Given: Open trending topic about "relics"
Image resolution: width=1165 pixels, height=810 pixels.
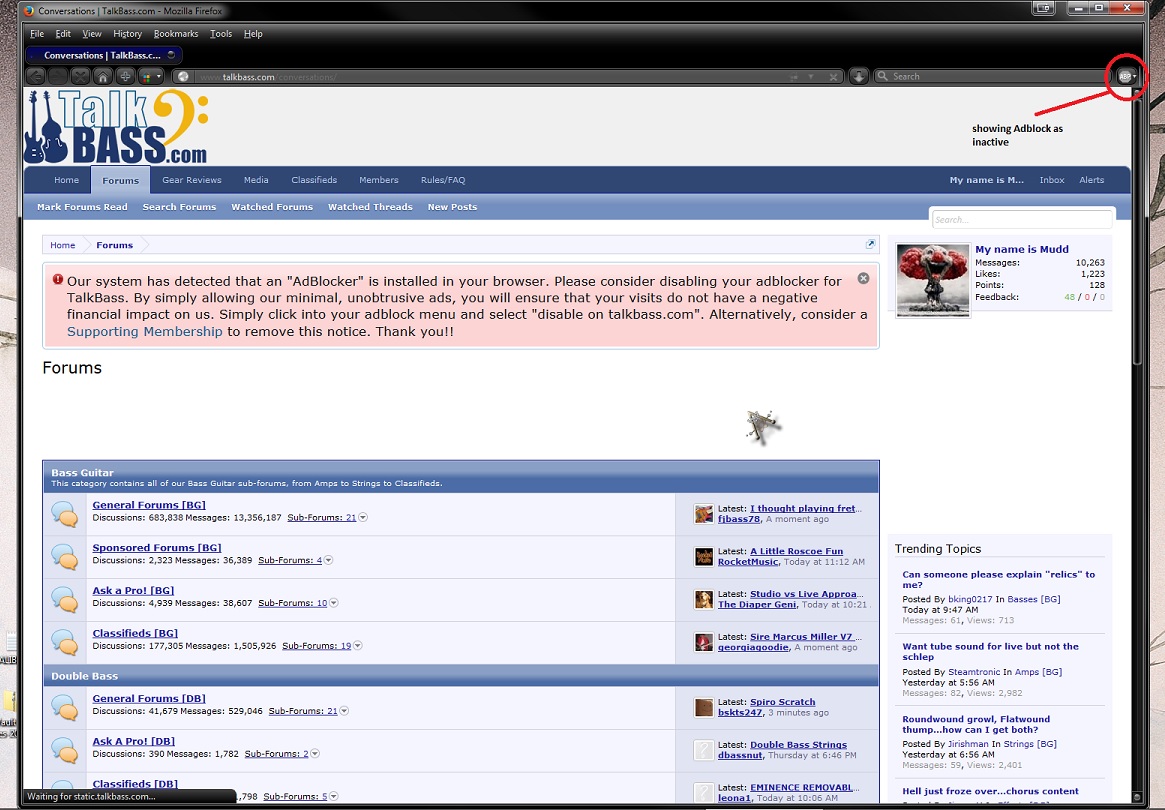Looking at the screenshot, I should (x=999, y=580).
